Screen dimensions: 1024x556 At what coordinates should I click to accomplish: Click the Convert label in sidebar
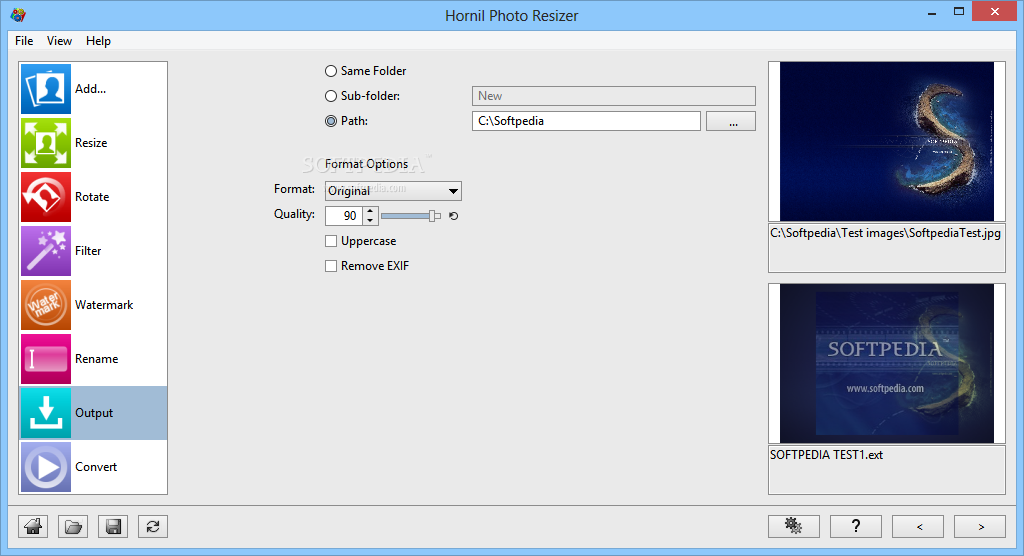point(96,467)
